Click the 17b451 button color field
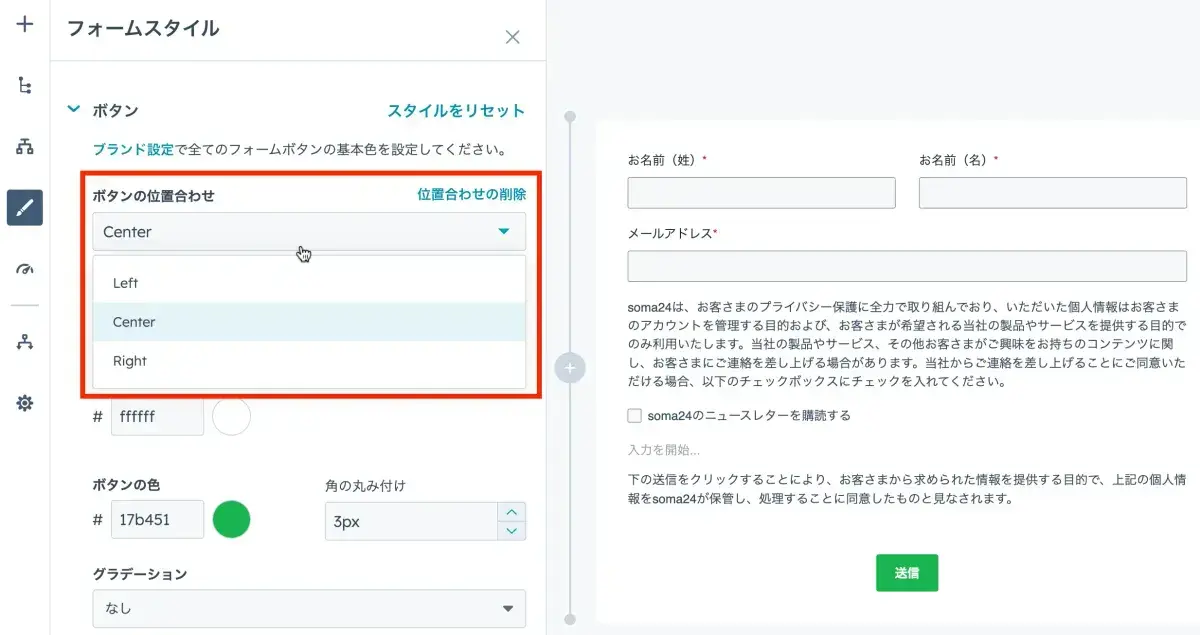Screen dimensions: 1200x635 (157, 520)
